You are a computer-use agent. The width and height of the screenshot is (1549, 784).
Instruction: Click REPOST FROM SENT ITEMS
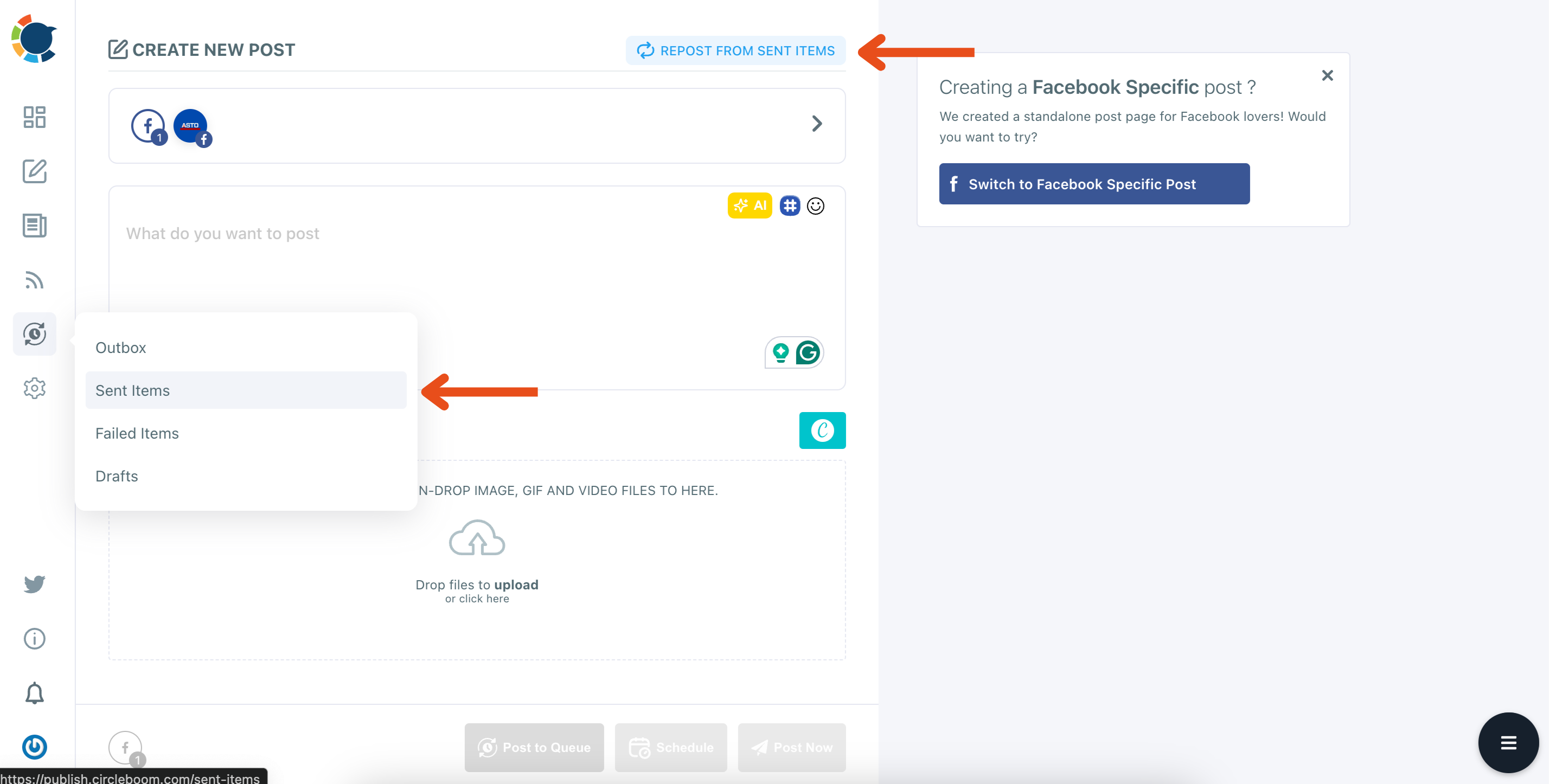pos(735,50)
